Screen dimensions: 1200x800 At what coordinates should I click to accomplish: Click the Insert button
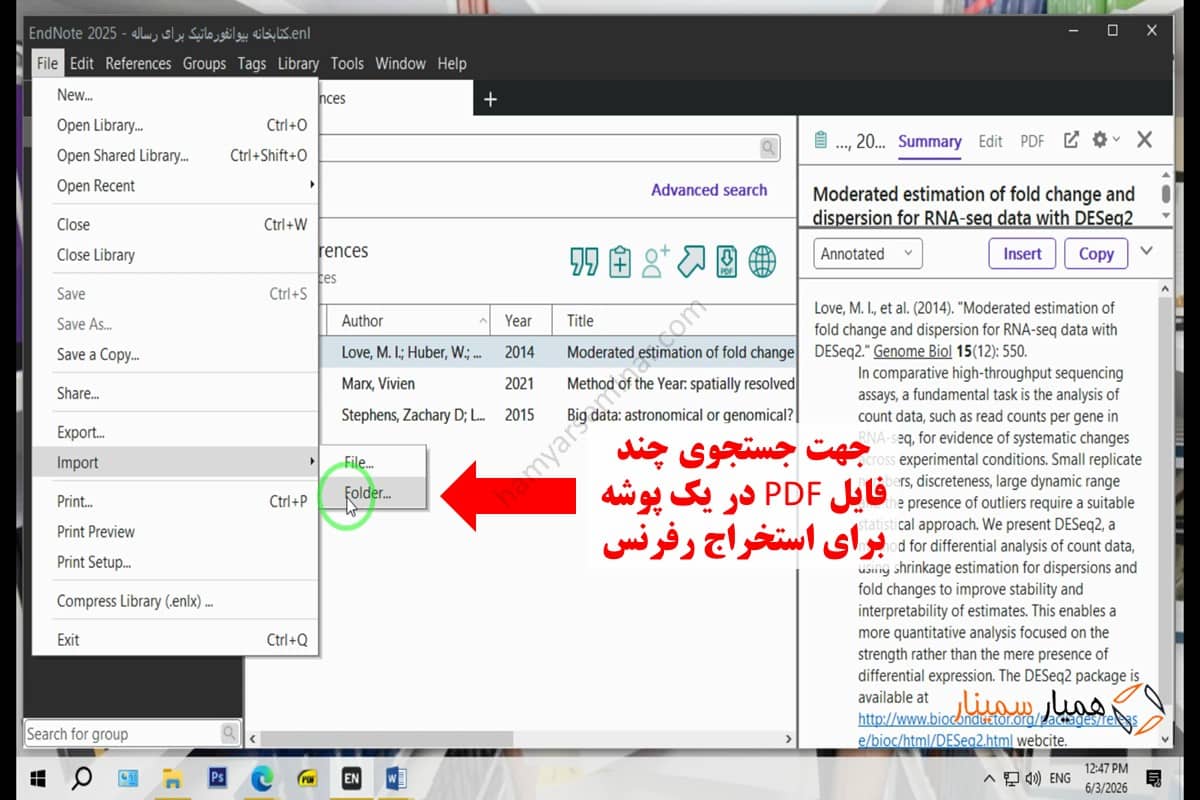(1022, 254)
